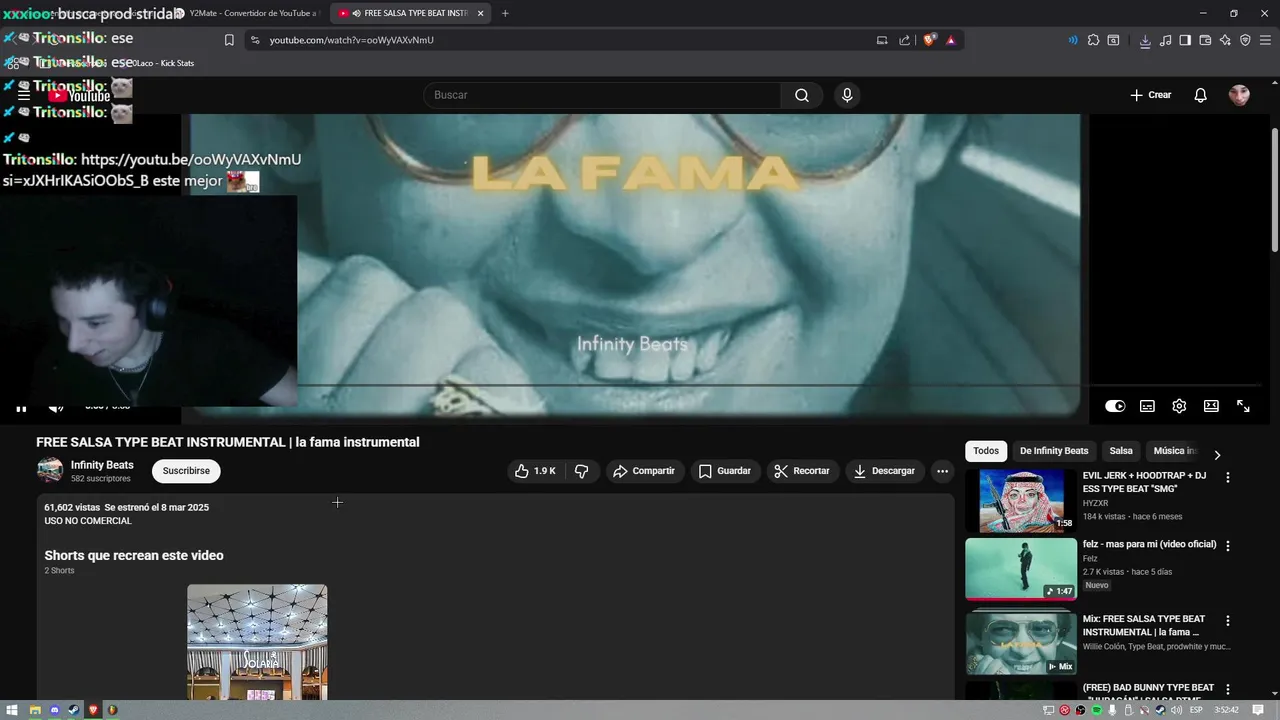Screen dimensions: 1280x720
Task: Close the FREE SALSA TYPE BEAT tab
Action: (x=480, y=13)
